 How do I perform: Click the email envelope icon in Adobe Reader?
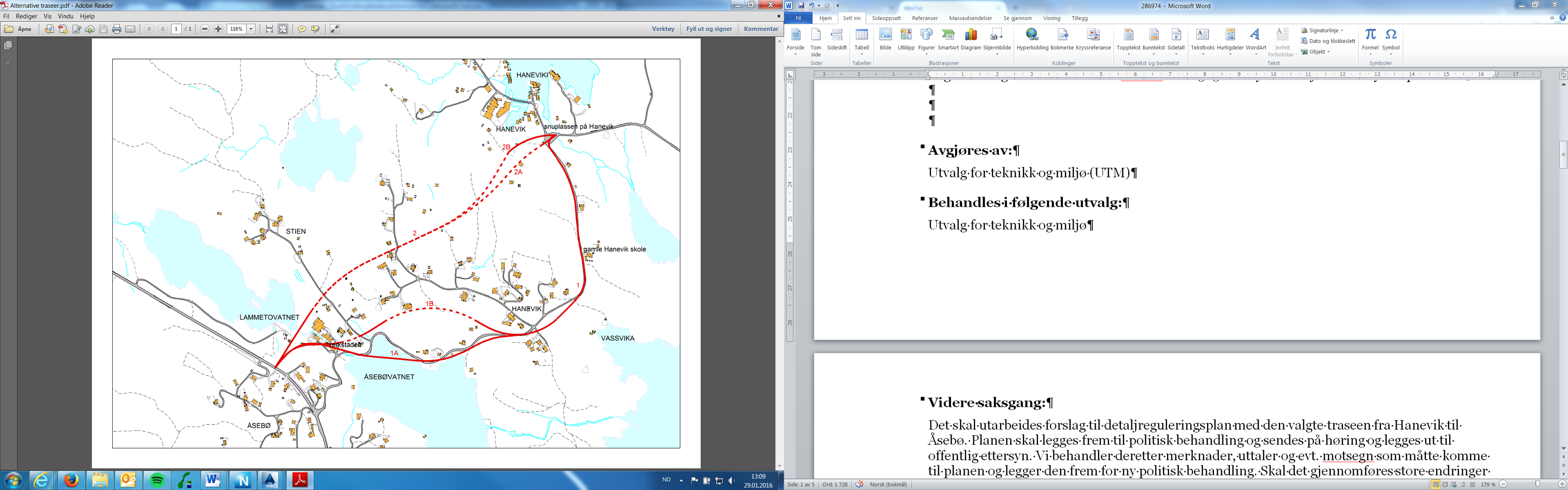pos(130,29)
